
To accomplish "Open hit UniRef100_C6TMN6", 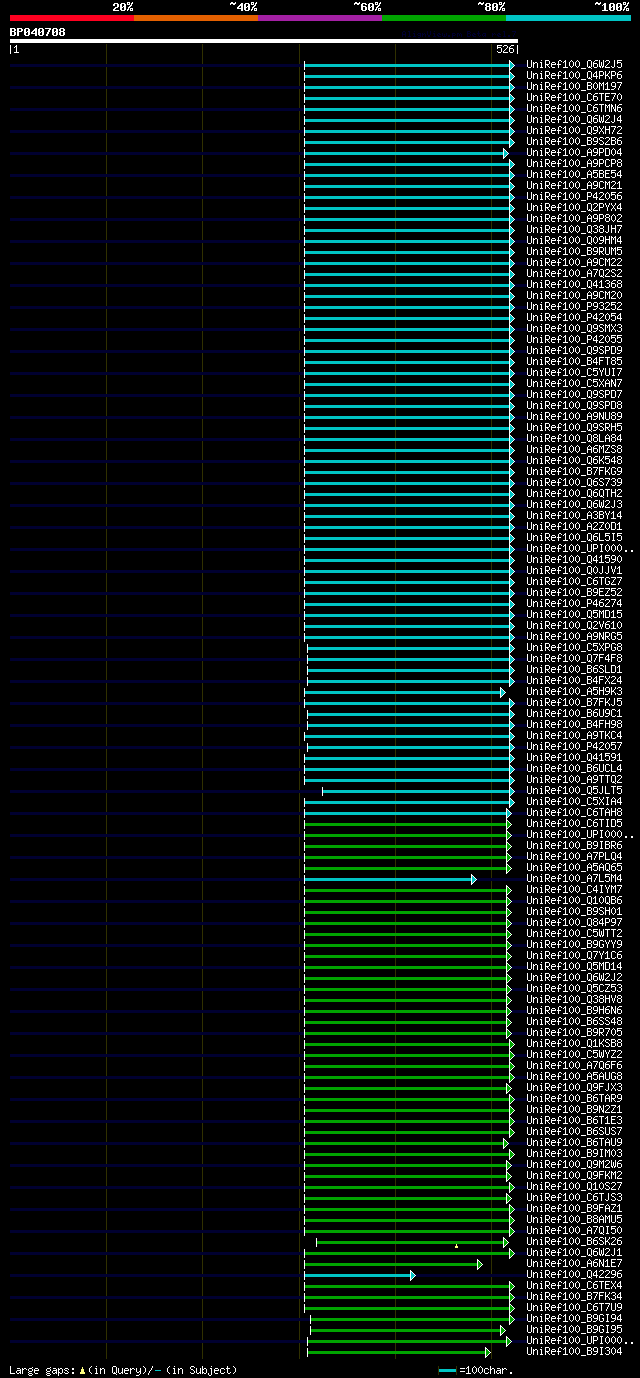I will (575, 108).
